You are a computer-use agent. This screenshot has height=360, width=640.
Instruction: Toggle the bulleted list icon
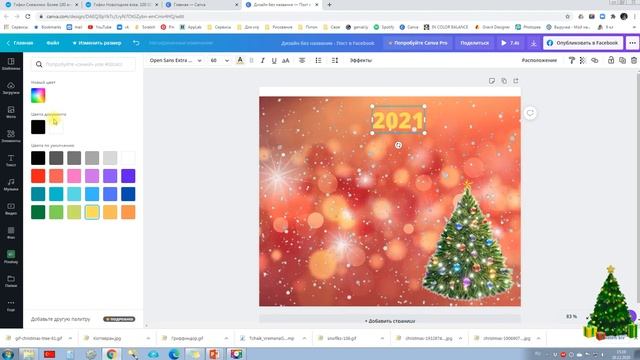click(318, 60)
